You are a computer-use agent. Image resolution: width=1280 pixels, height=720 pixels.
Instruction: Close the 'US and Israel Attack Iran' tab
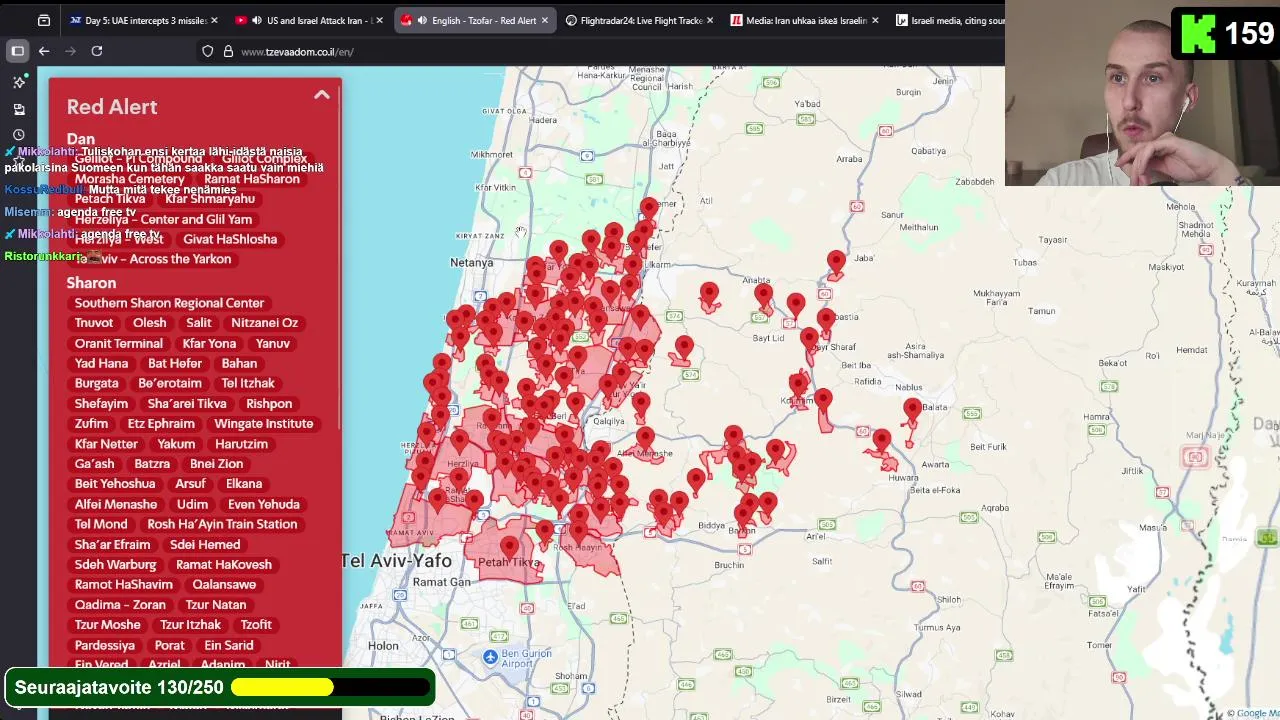(379, 20)
